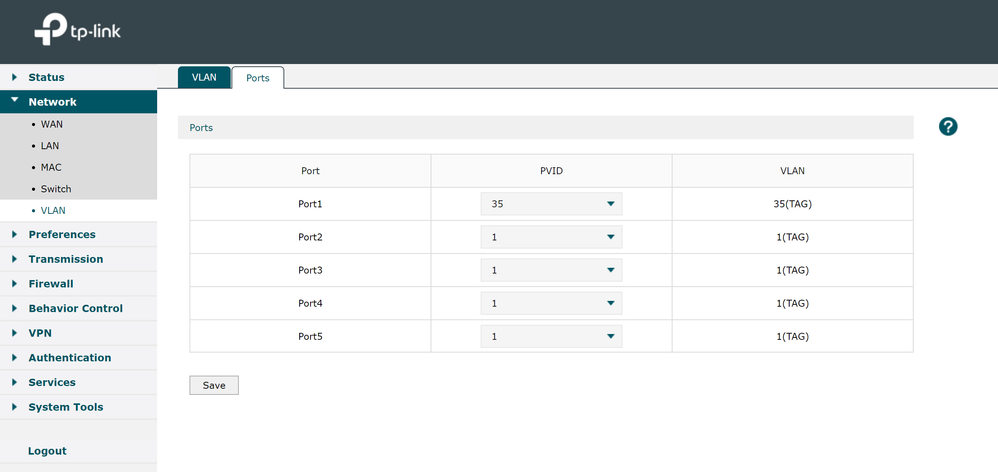Select the Switch submenu item
The width and height of the screenshot is (998, 472).
pos(56,189)
